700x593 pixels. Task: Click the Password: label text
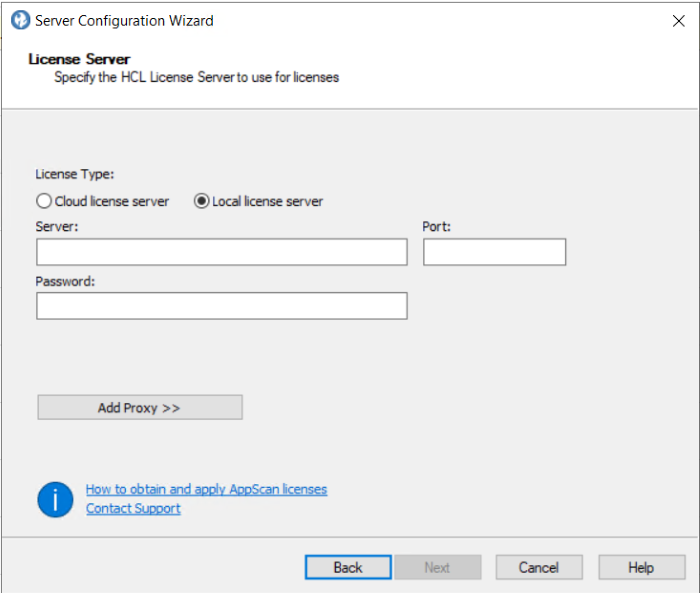(65, 281)
